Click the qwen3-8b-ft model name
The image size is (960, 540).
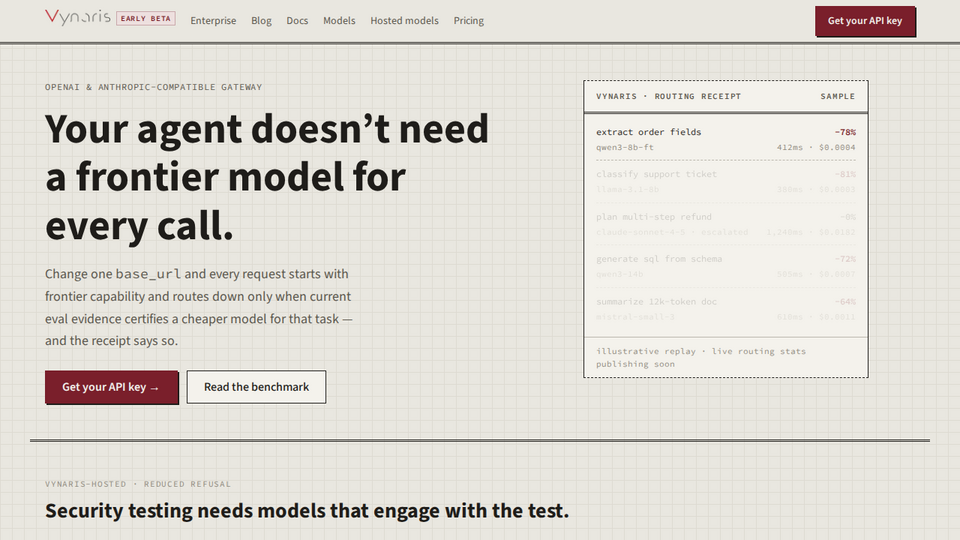click(624, 148)
